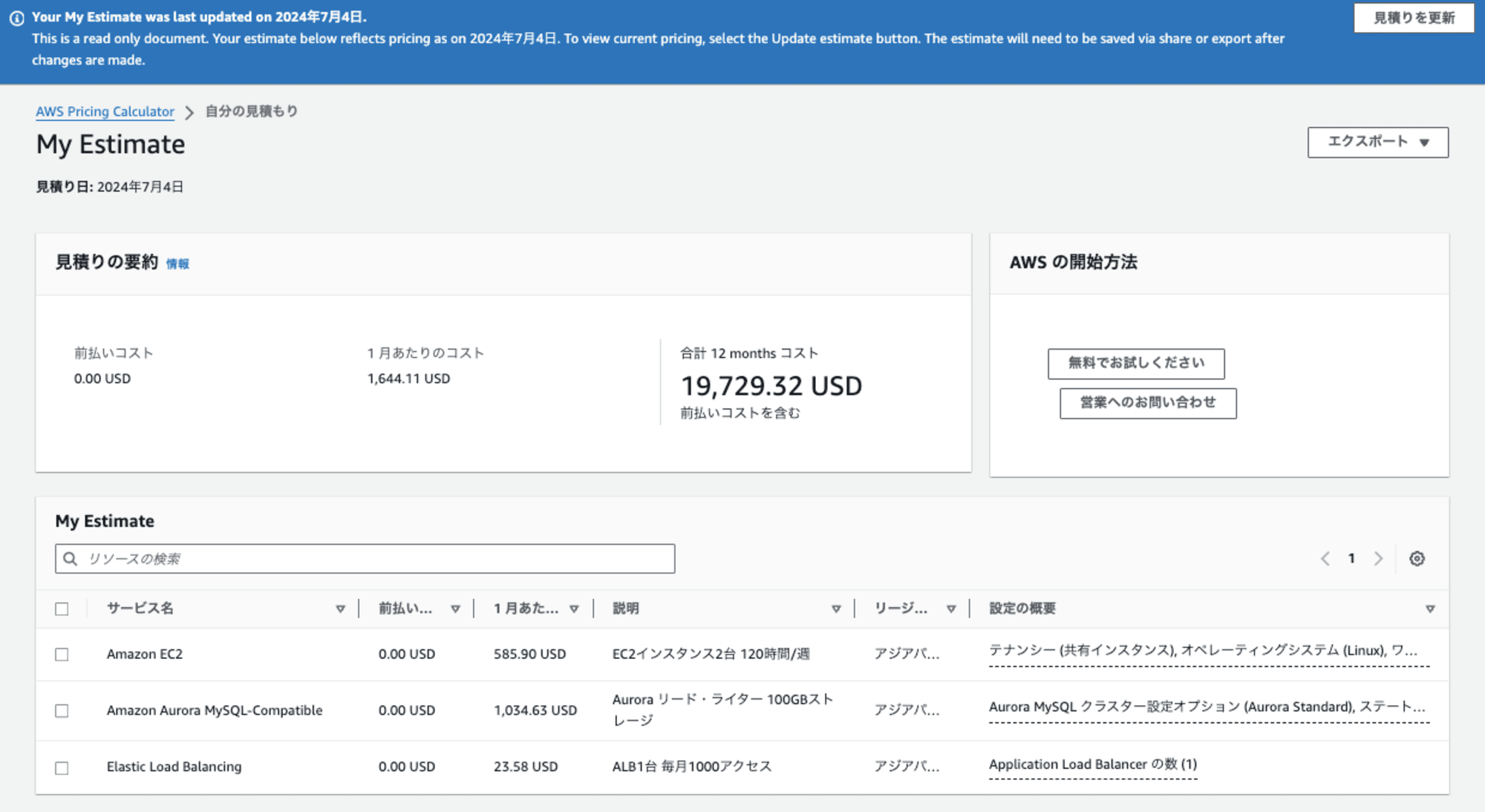
Task: Sort by the 設定の概要 column arrow
Action: [1430, 609]
